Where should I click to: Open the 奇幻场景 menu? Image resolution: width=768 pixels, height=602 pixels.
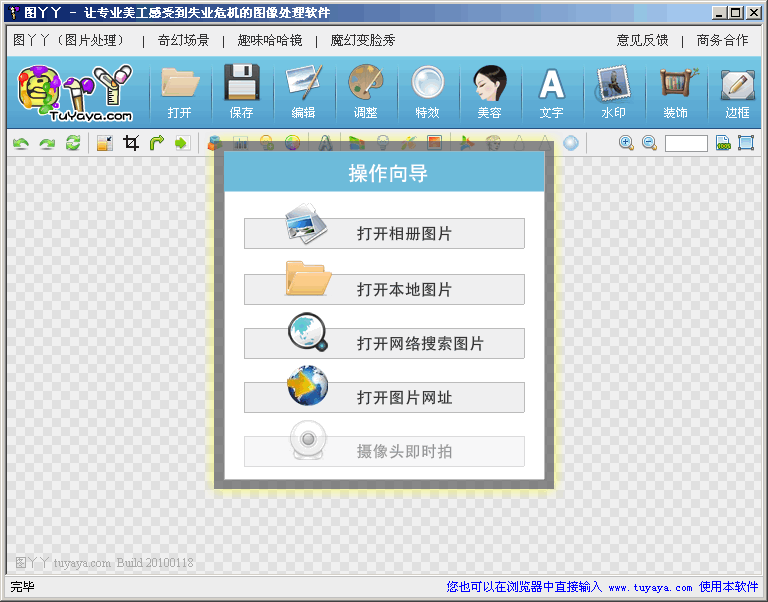tap(183, 40)
